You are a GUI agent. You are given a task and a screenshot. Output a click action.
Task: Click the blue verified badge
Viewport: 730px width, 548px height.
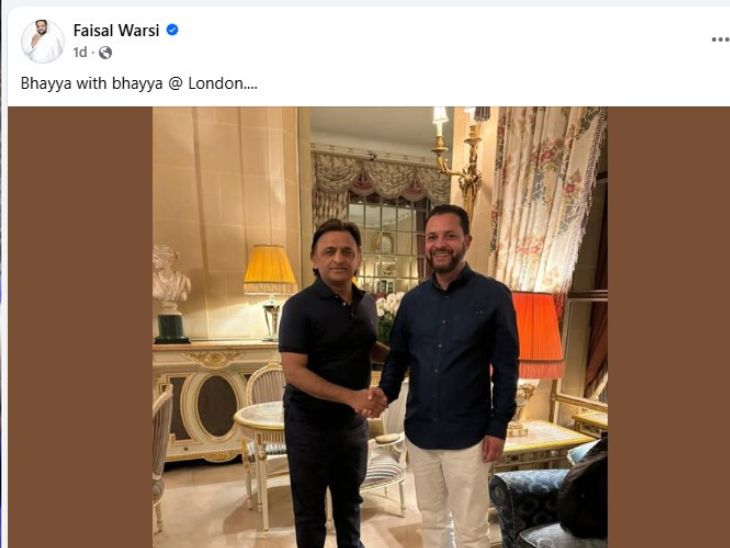pyautogui.click(x=172, y=30)
